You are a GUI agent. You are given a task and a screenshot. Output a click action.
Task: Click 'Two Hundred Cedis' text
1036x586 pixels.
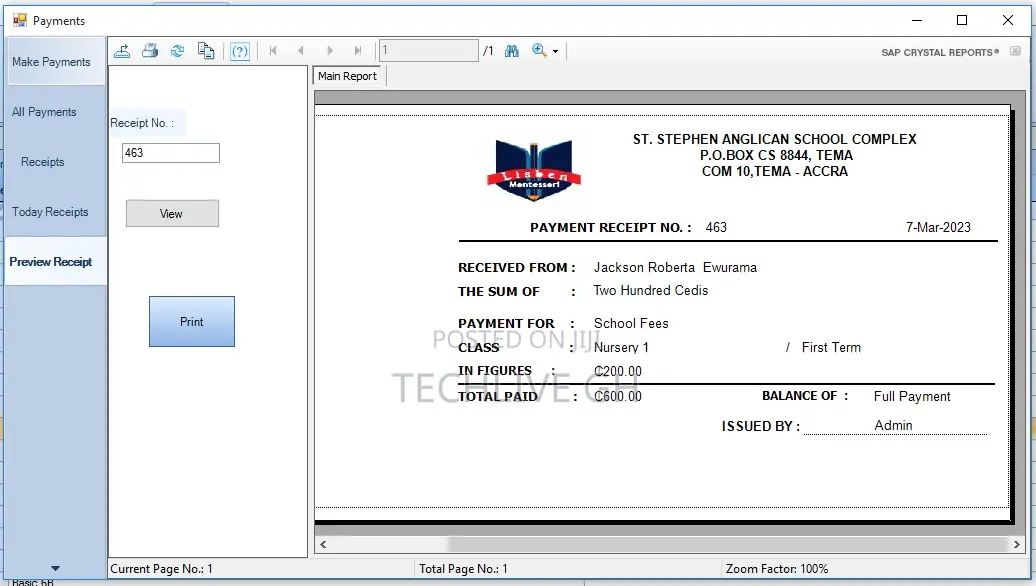click(x=651, y=291)
